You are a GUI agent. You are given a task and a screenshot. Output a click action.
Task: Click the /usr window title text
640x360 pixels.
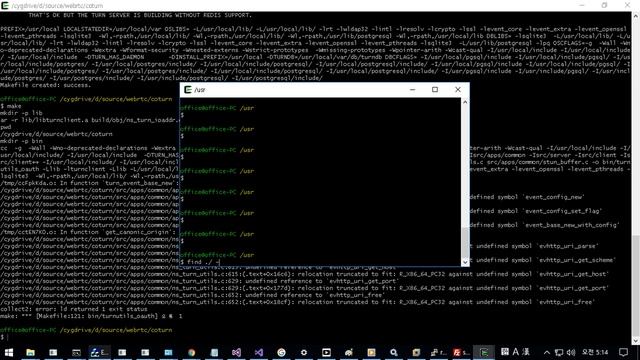coord(200,90)
